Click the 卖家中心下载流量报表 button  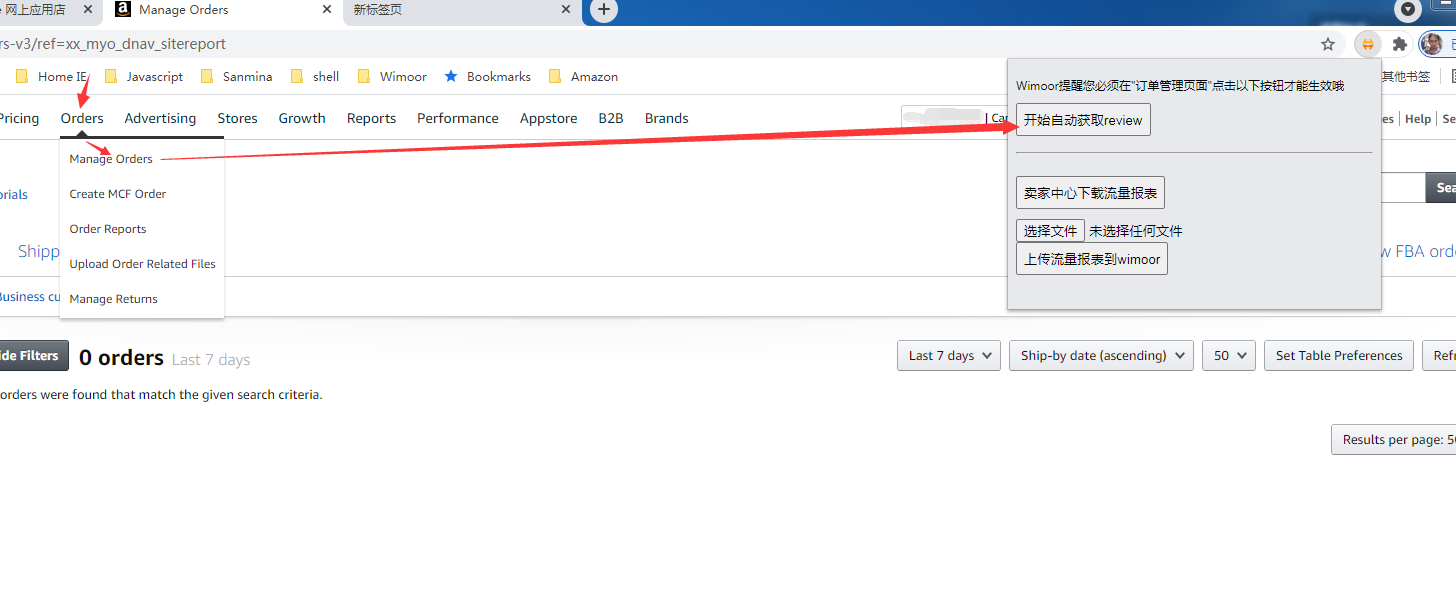[x=1091, y=193]
